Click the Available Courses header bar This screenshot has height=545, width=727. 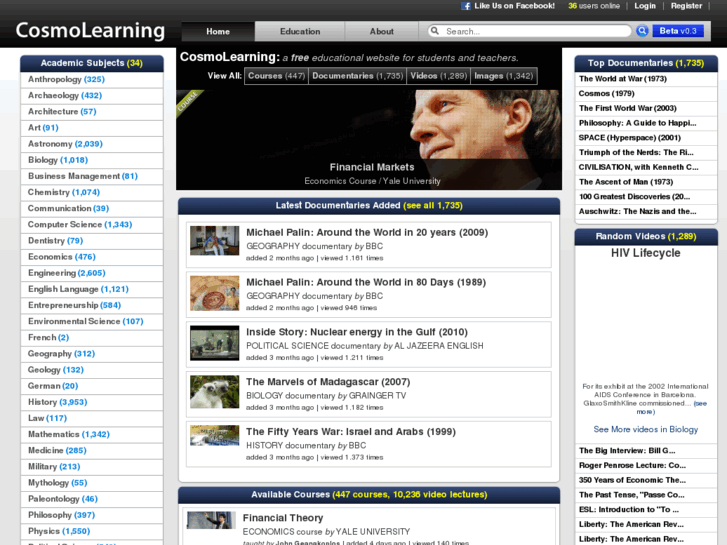pos(369,495)
